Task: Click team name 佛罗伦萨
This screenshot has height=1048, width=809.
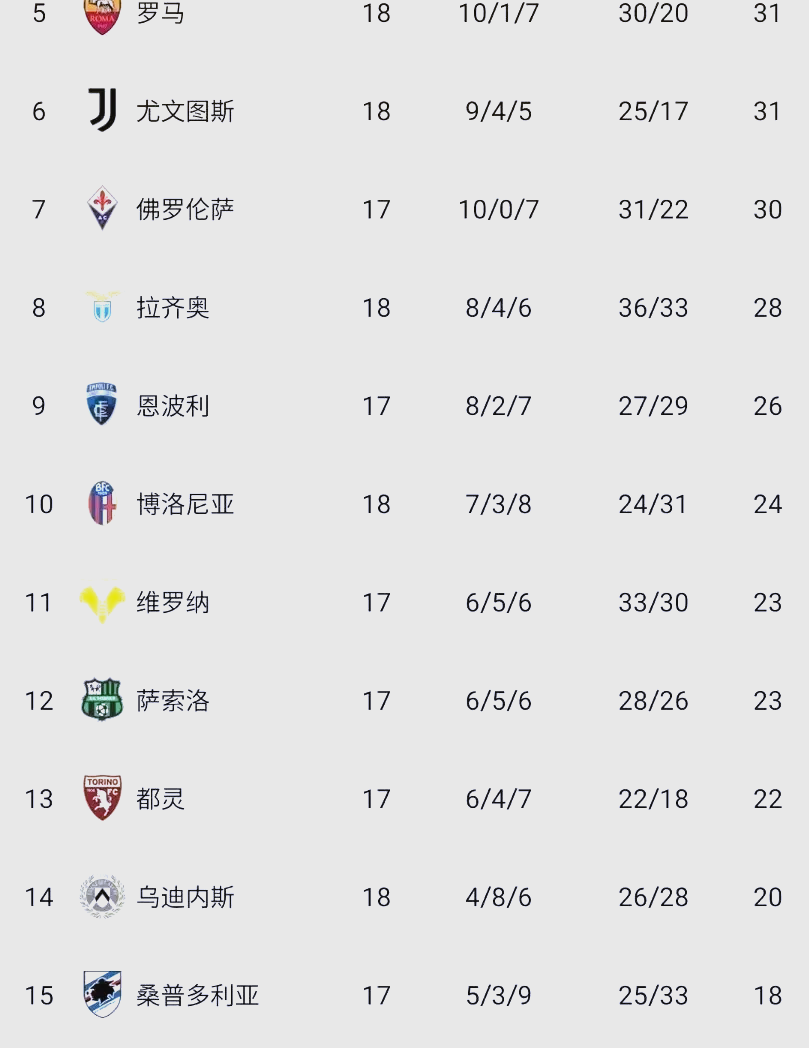Action: 185,209
